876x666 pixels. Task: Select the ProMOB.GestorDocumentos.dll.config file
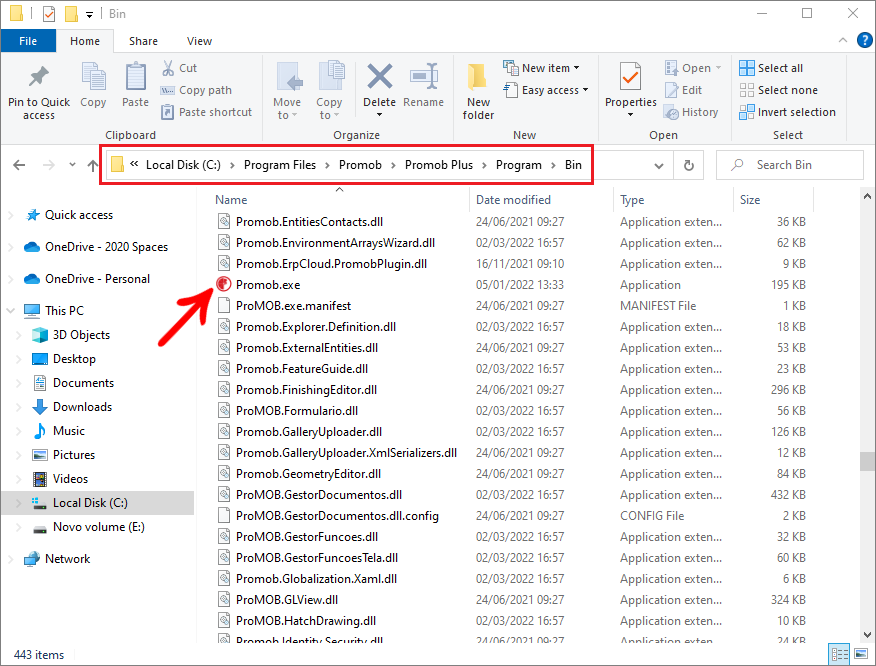pos(337,516)
